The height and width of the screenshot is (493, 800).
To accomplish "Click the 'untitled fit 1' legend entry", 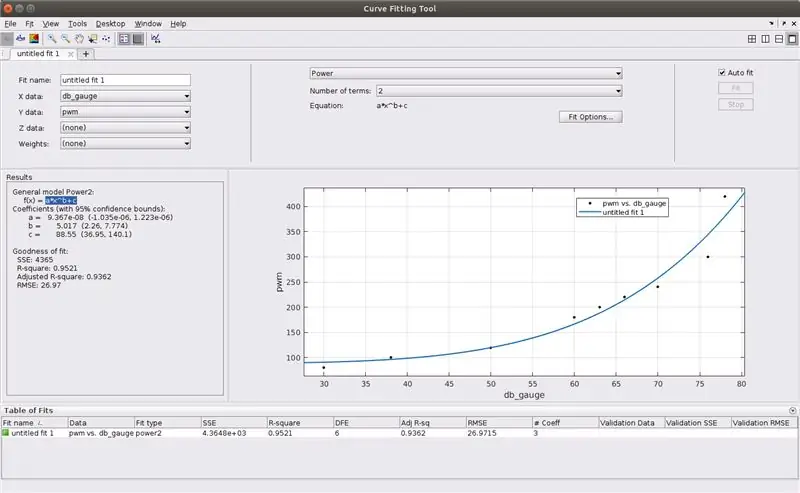I will [623, 212].
